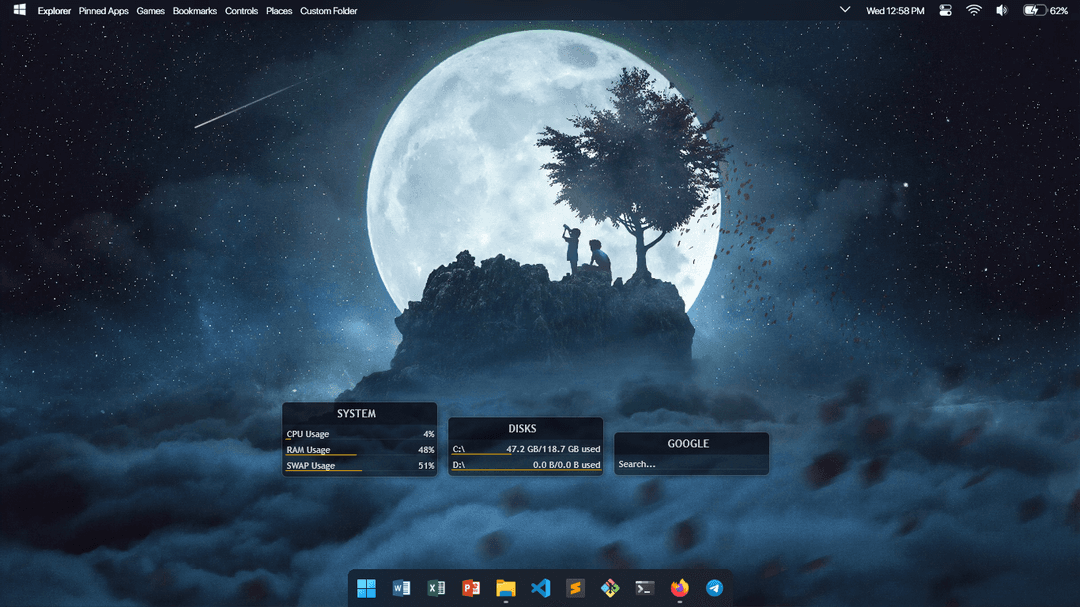Open the Explorer menu
The height and width of the screenshot is (607, 1080).
tap(54, 11)
